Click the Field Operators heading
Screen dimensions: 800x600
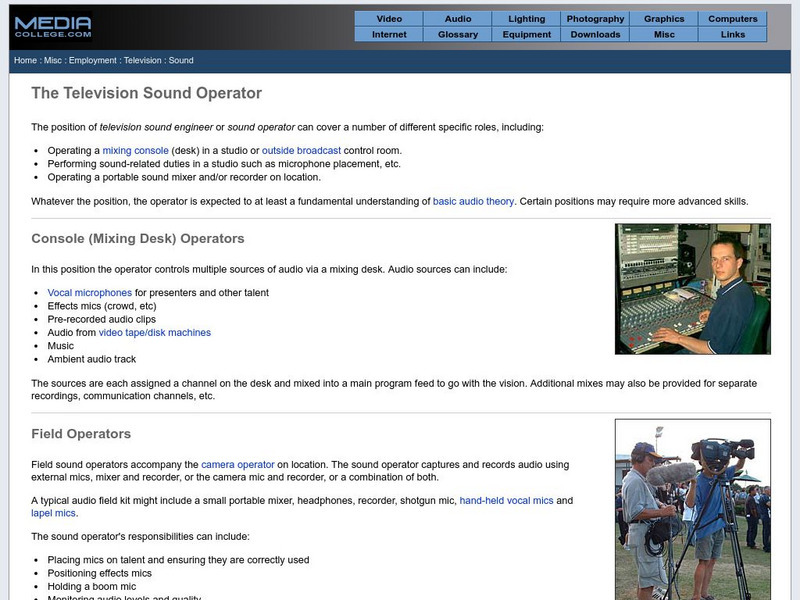click(x=81, y=434)
